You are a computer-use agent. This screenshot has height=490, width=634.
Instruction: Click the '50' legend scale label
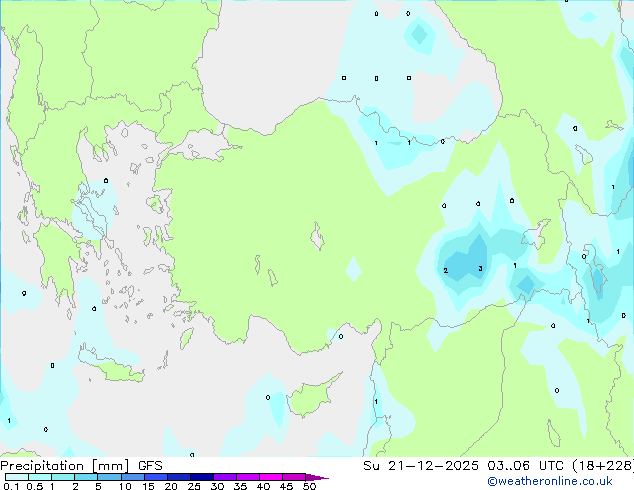pyautogui.click(x=309, y=486)
